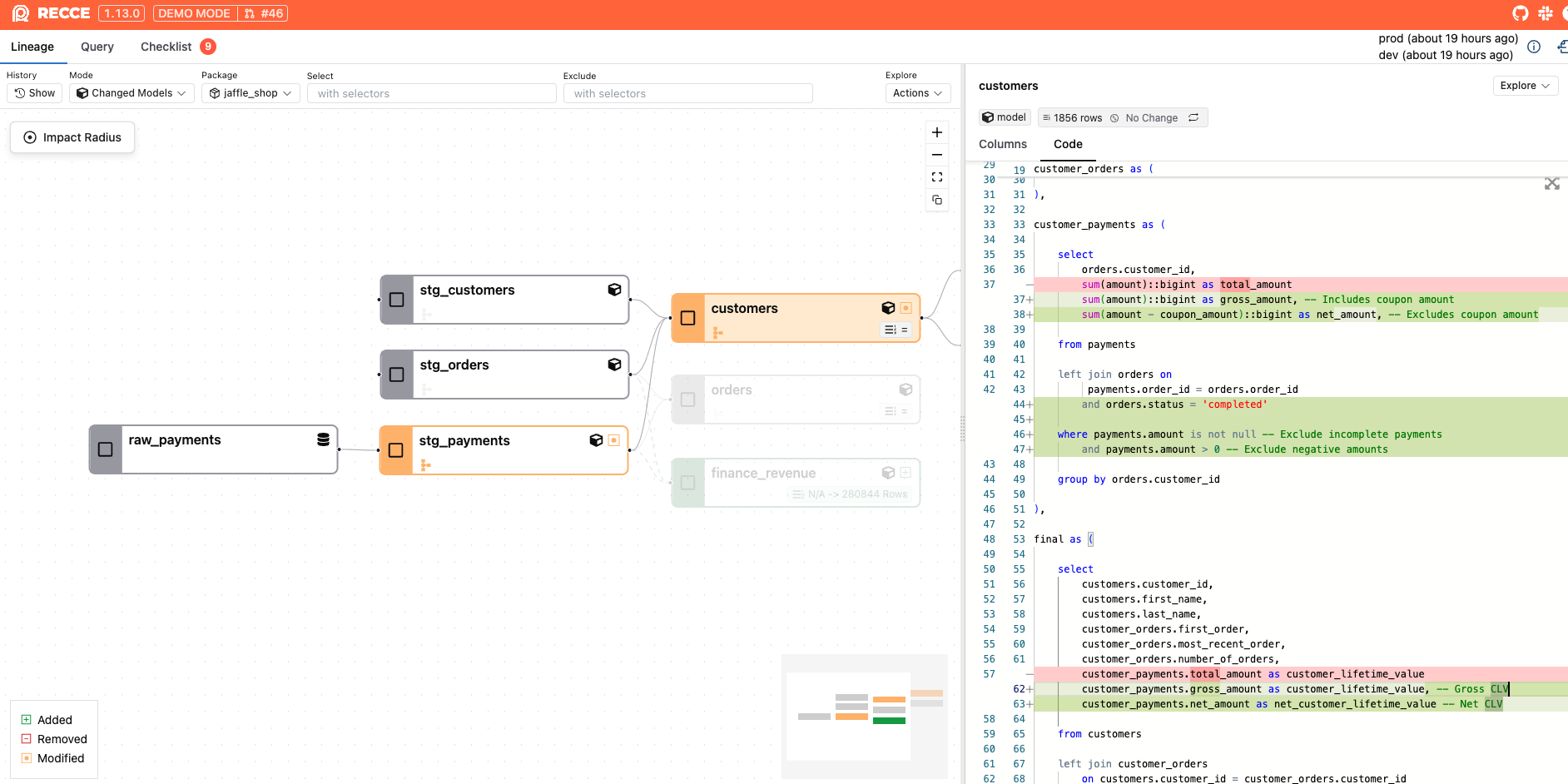Click Impact Radius button
This screenshot has height=784, width=1568.
coord(72,137)
